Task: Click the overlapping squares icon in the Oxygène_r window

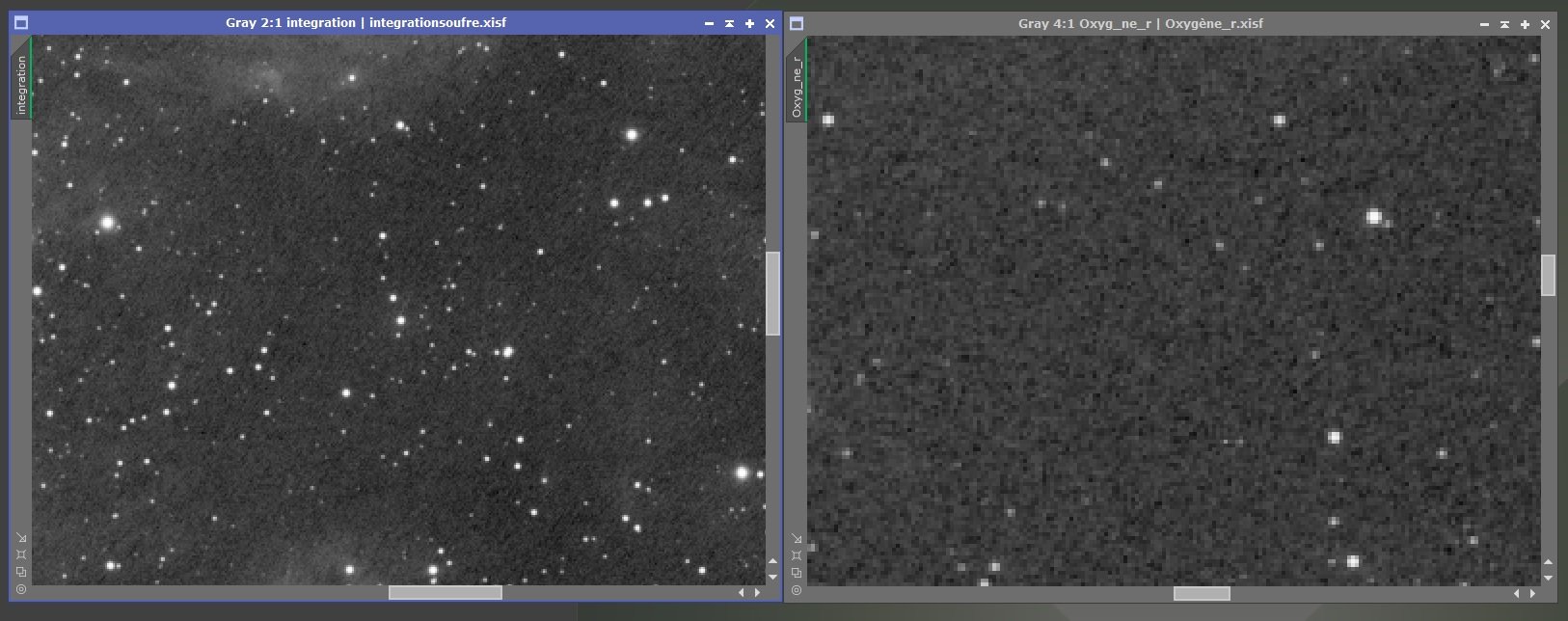Action: pyautogui.click(x=797, y=572)
